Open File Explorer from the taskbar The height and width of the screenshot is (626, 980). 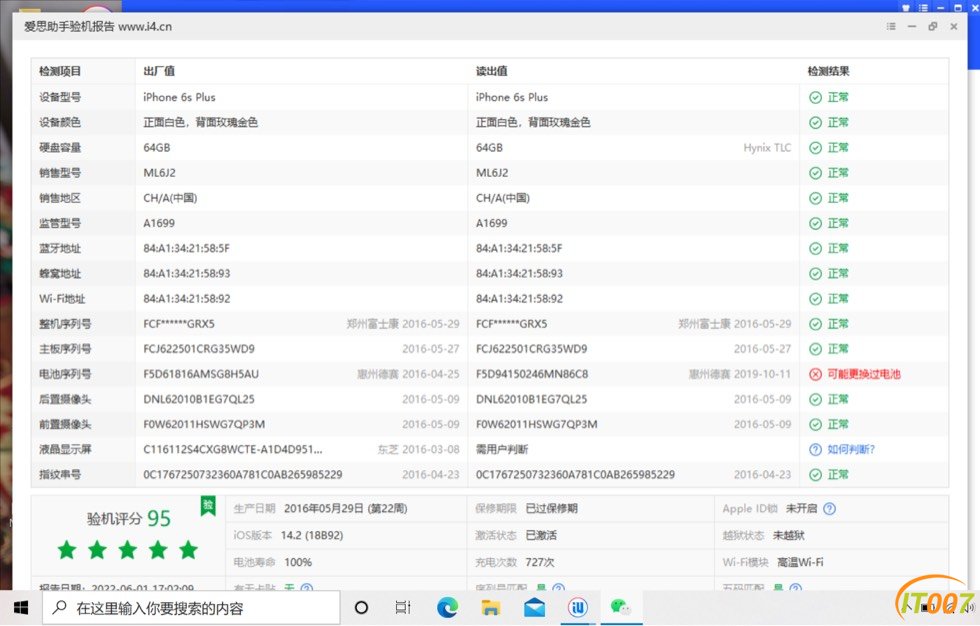tap(491, 607)
